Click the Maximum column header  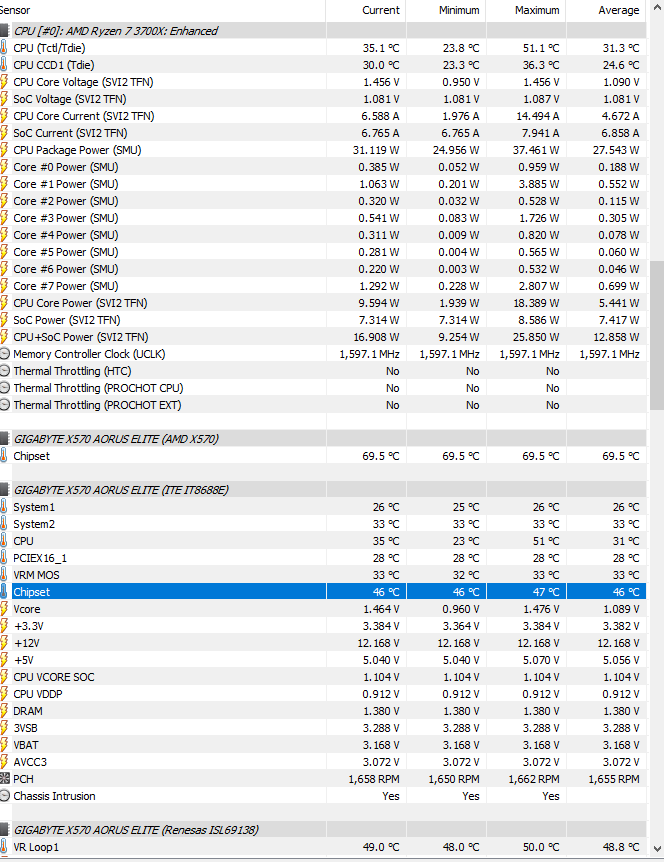(526, 10)
